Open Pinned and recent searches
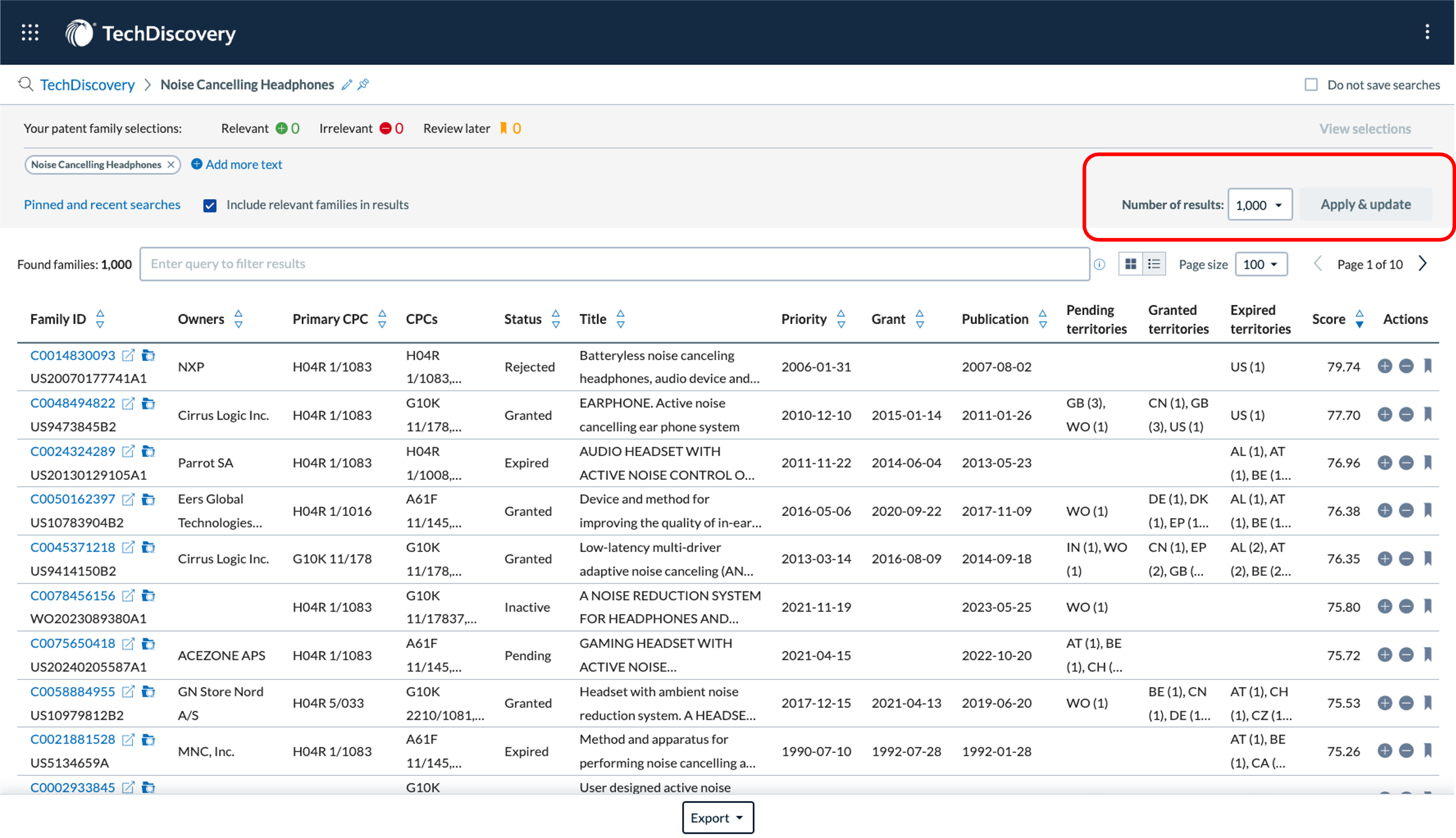 coord(102,205)
